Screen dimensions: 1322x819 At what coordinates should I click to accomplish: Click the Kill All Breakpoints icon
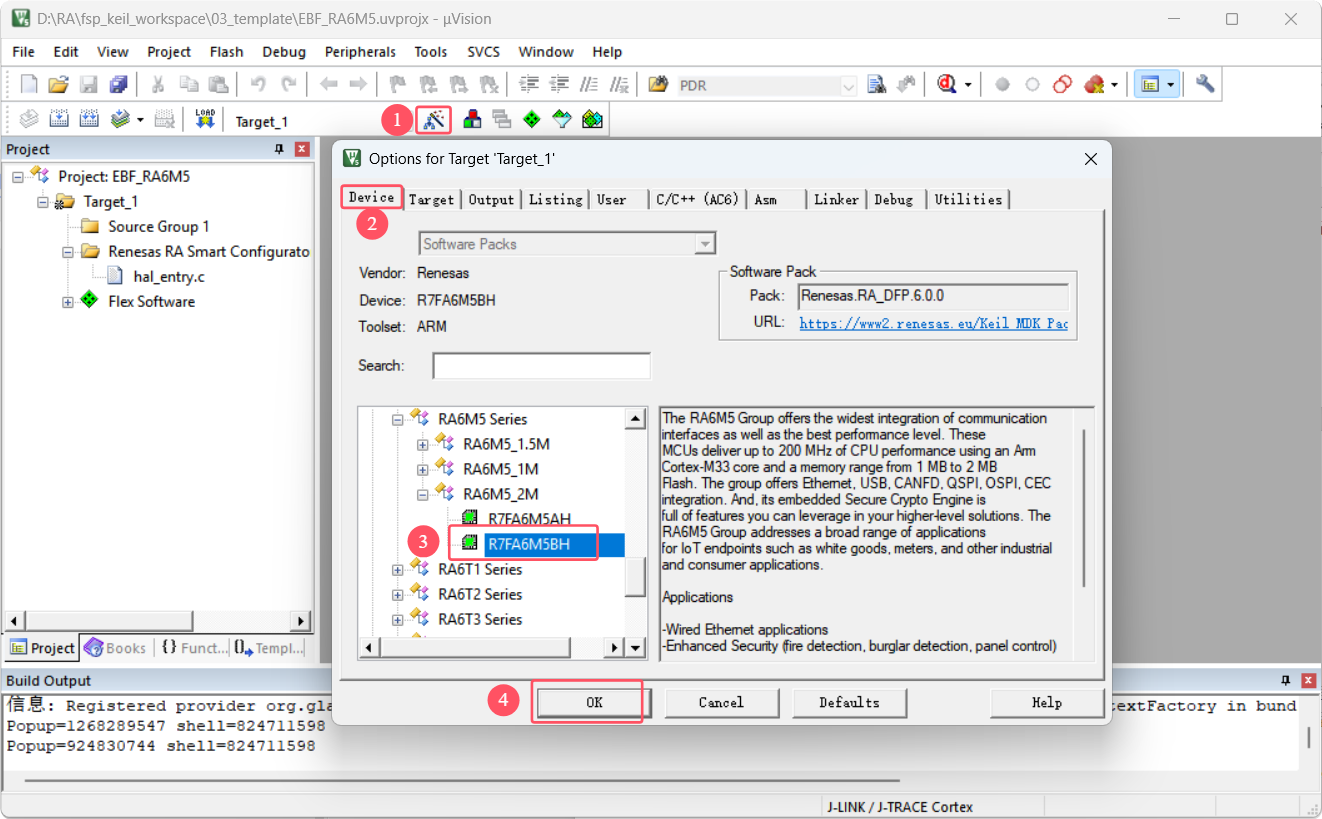(1093, 85)
